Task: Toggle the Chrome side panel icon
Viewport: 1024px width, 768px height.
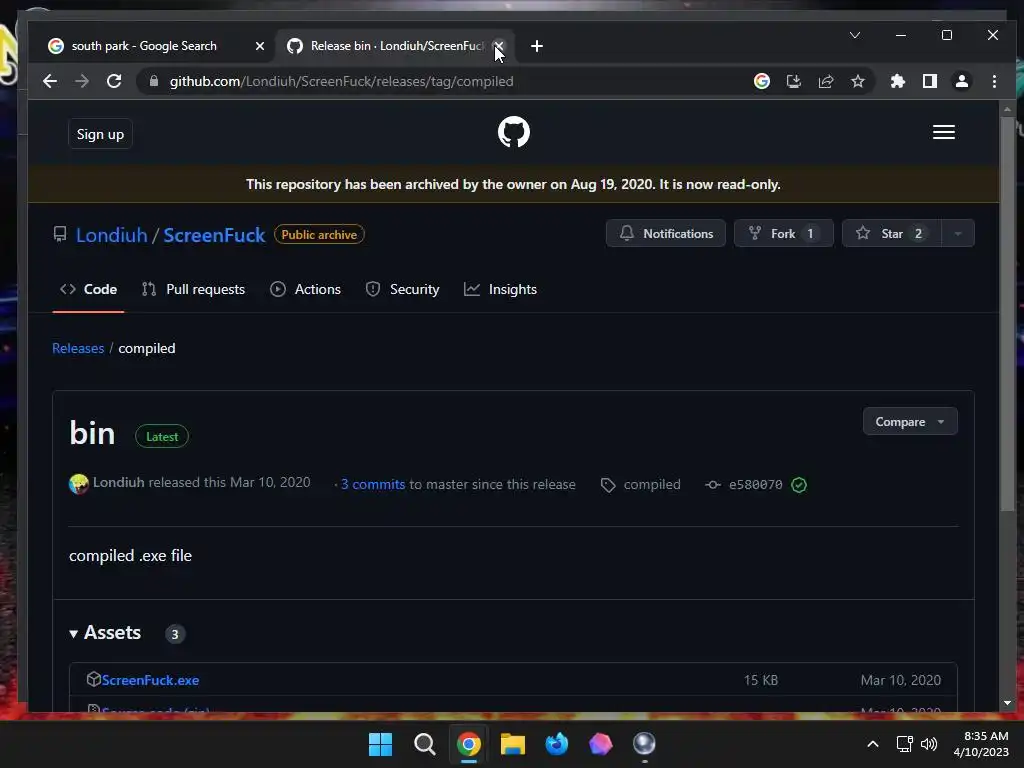Action: tap(930, 81)
